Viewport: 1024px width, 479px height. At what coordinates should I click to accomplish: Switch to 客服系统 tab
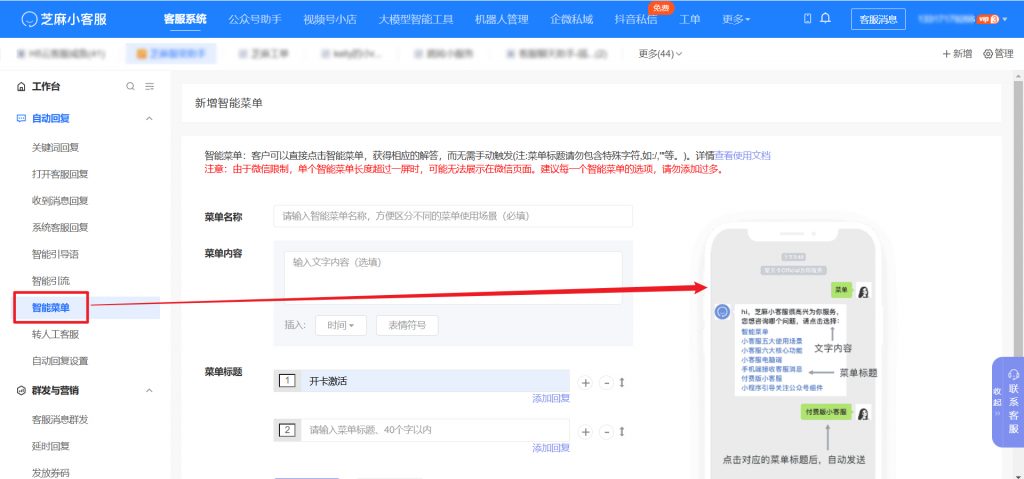coord(185,19)
